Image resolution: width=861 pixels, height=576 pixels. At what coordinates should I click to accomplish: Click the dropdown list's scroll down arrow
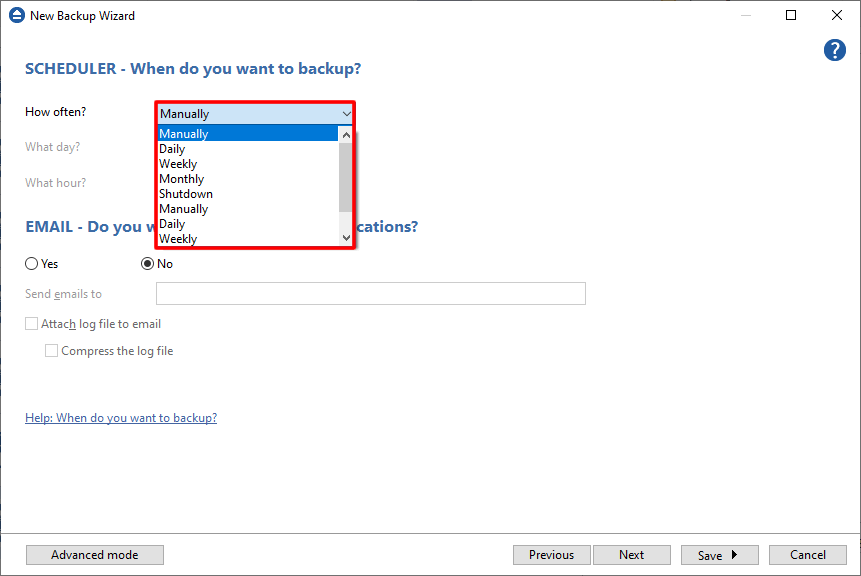(x=346, y=238)
